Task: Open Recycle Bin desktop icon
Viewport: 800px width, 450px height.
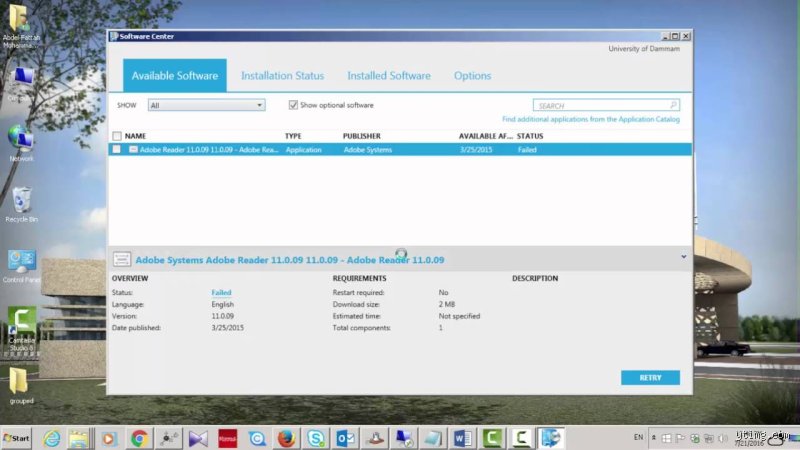Action: [21, 205]
